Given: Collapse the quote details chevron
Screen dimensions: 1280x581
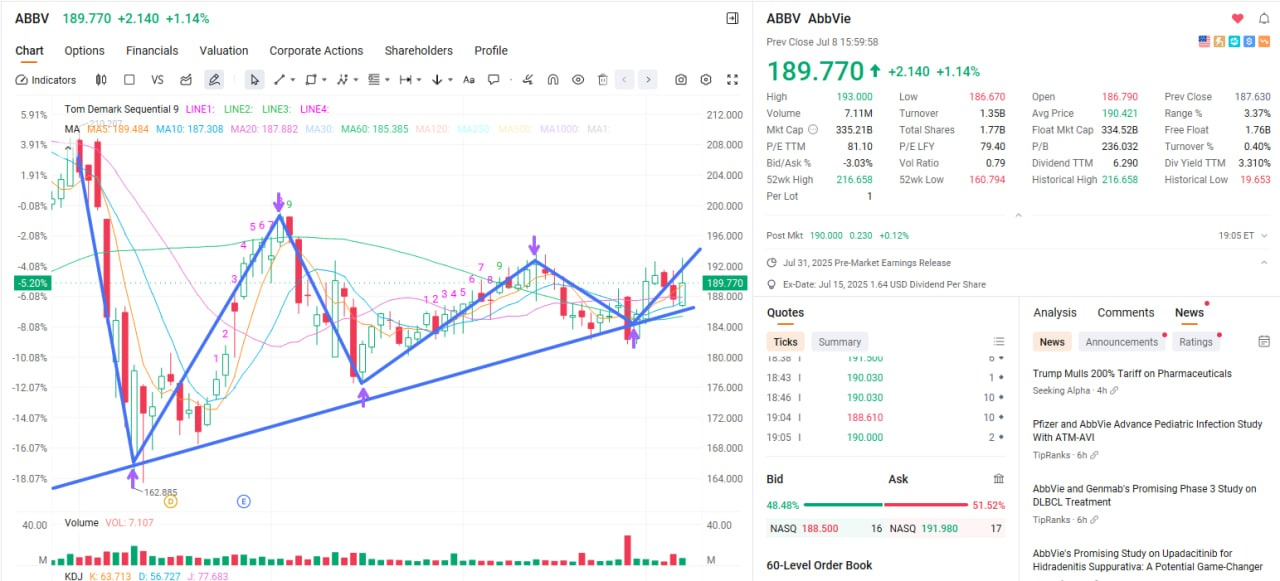Looking at the screenshot, I should (x=1017, y=214).
